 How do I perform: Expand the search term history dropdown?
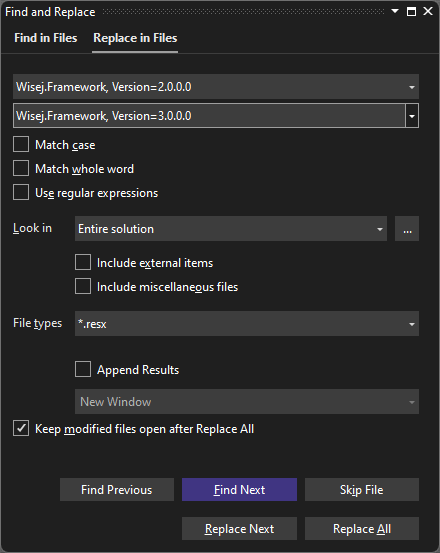point(411,87)
